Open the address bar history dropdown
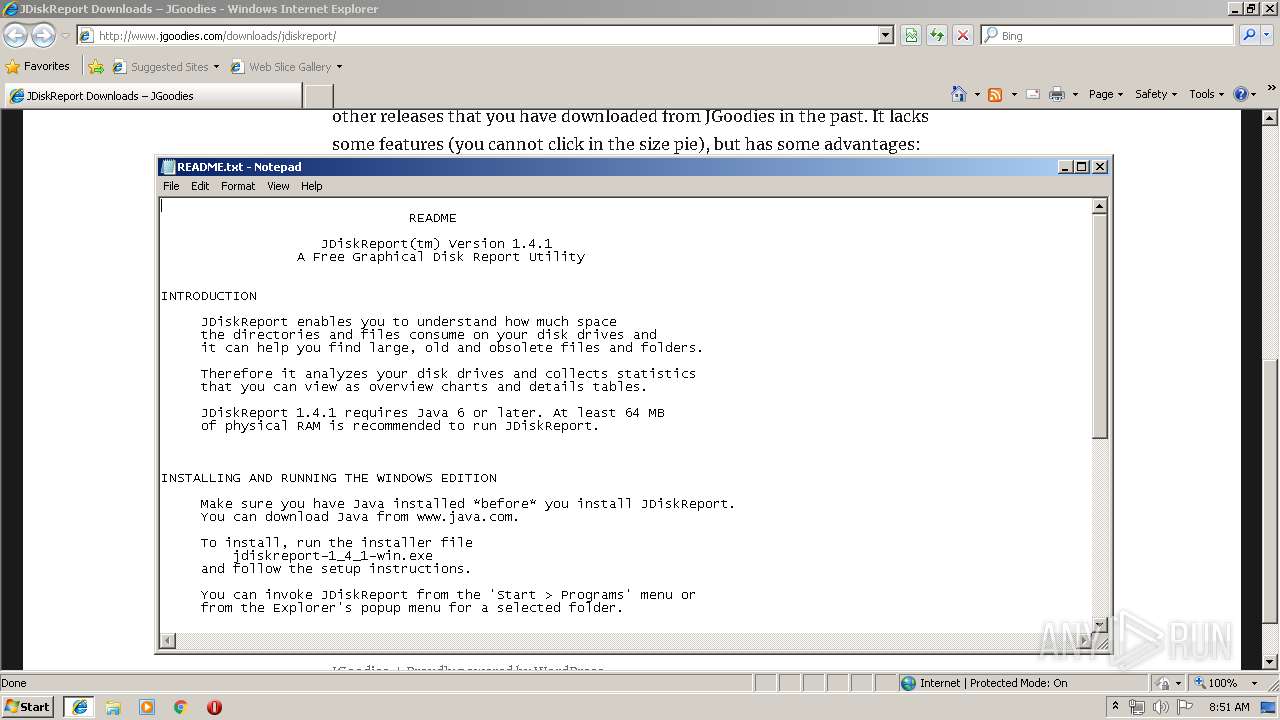The image size is (1280, 720). 885,35
